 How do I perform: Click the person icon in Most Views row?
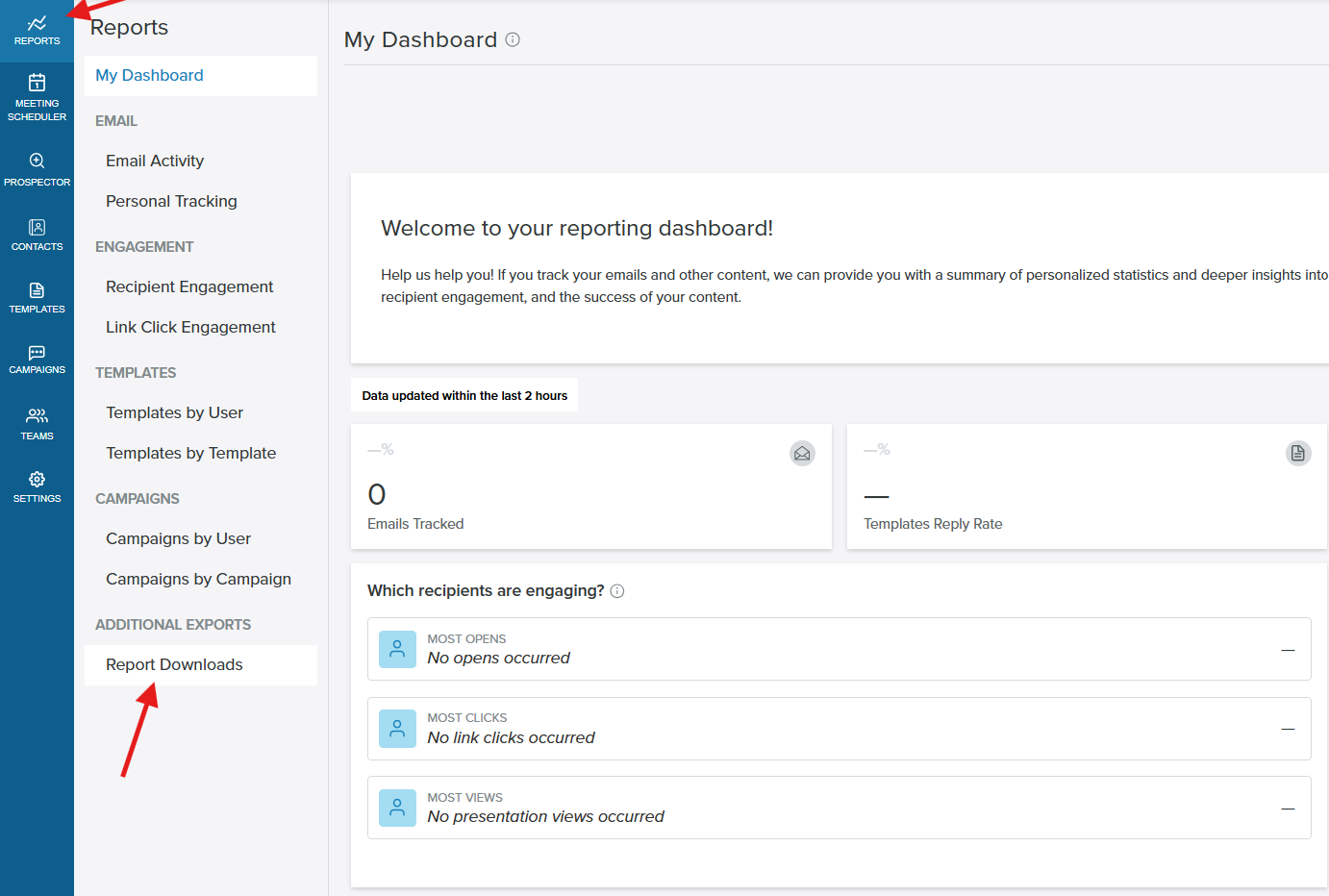(x=397, y=809)
